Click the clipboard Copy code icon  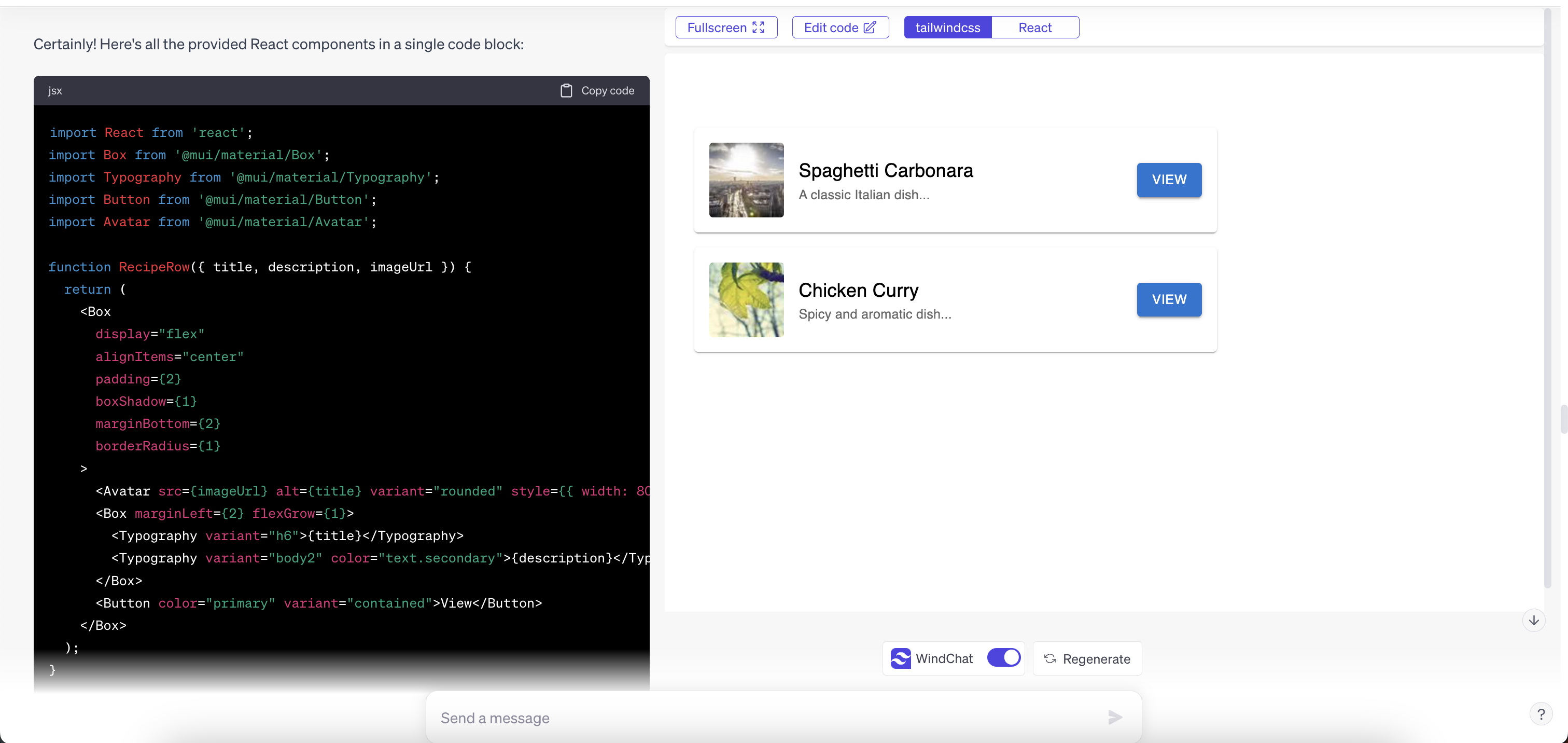pyautogui.click(x=566, y=90)
